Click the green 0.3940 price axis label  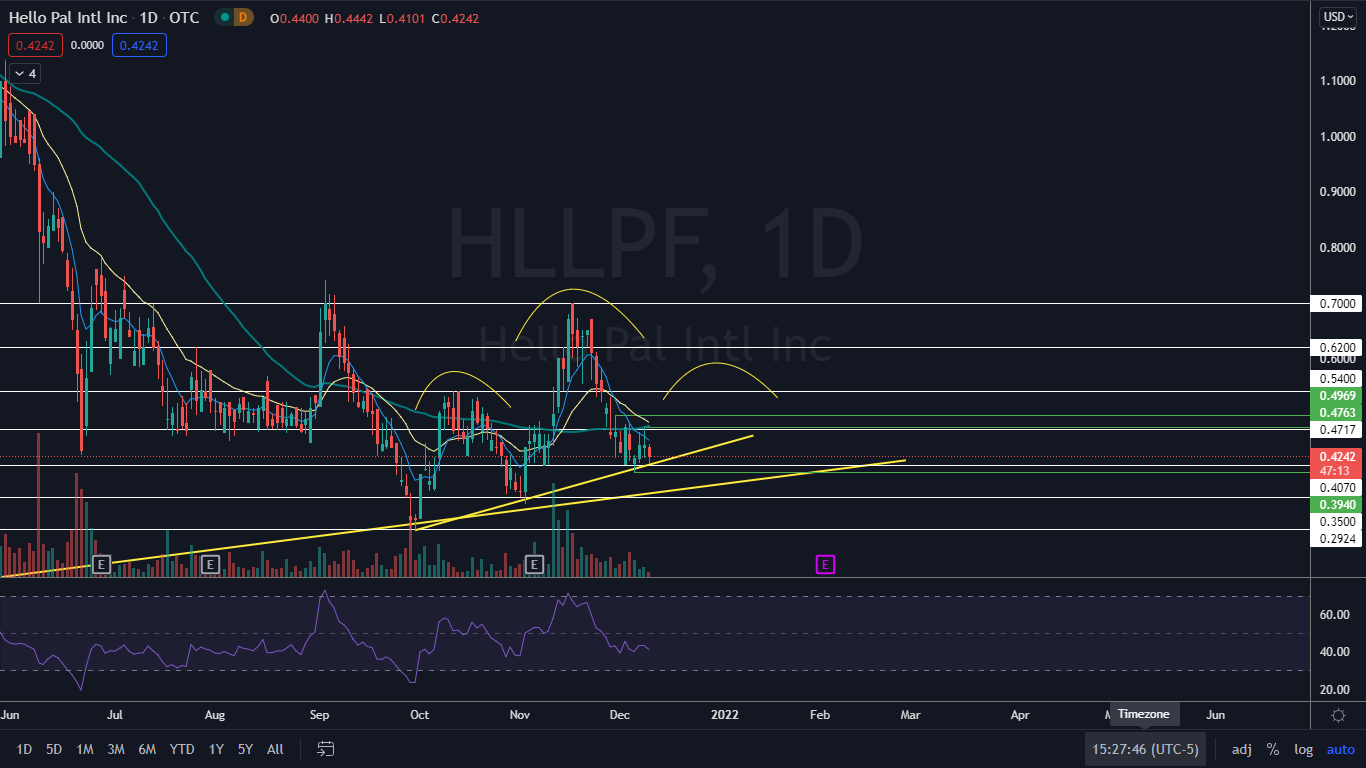tap(1337, 505)
